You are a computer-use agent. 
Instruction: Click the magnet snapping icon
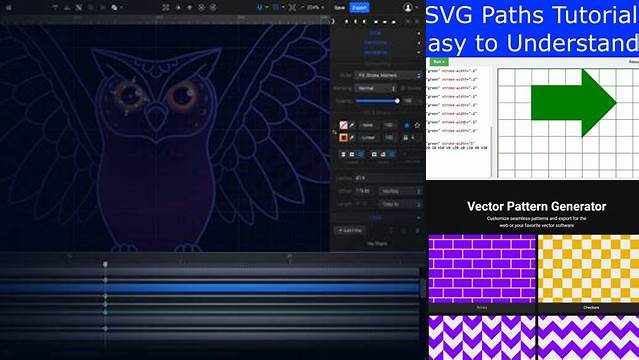[259, 7]
